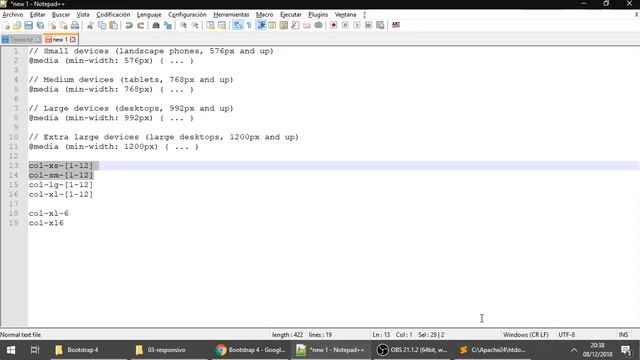Switch to 03-responsivo folder taskbar window

169,350
